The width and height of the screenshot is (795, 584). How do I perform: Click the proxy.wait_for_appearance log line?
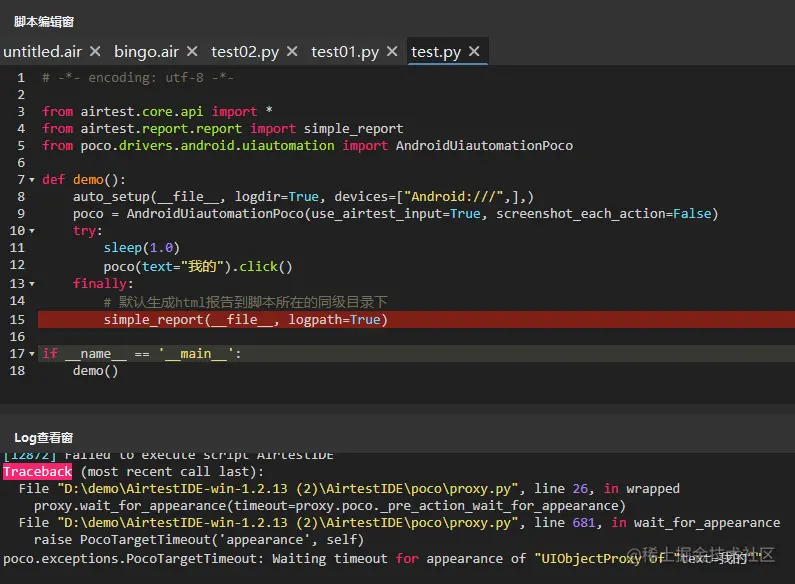click(330, 506)
